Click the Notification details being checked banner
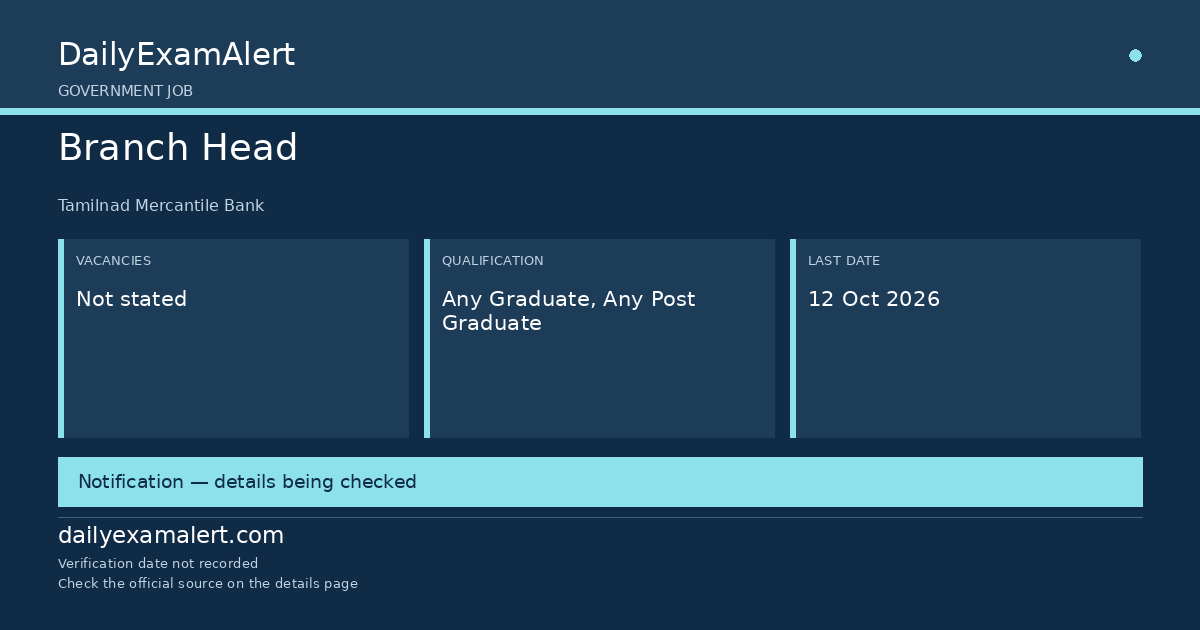 [x=600, y=482]
